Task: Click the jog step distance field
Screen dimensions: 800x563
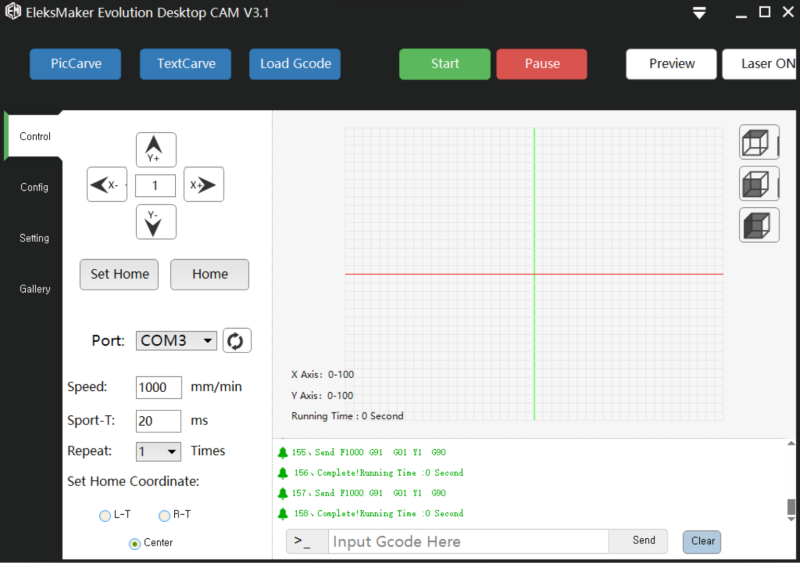Action: (156, 185)
